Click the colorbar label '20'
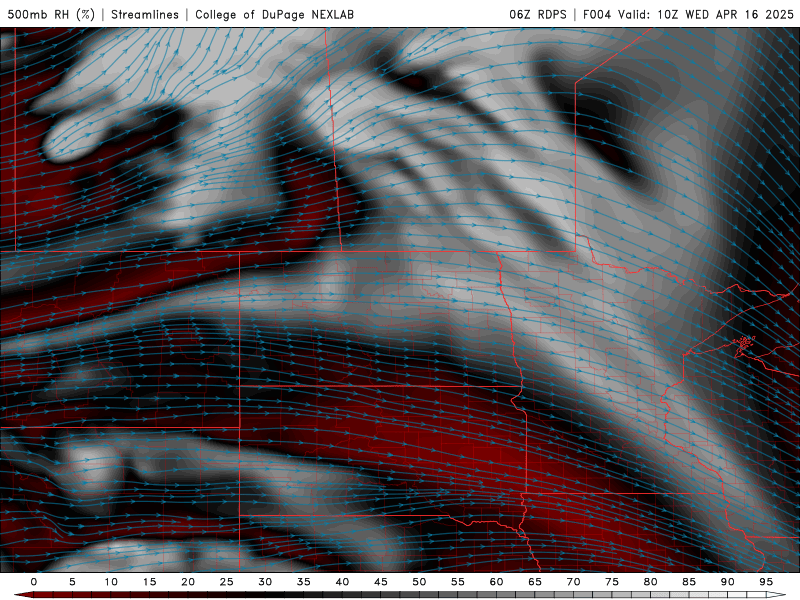The width and height of the screenshot is (800, 600). pos(188,582)
